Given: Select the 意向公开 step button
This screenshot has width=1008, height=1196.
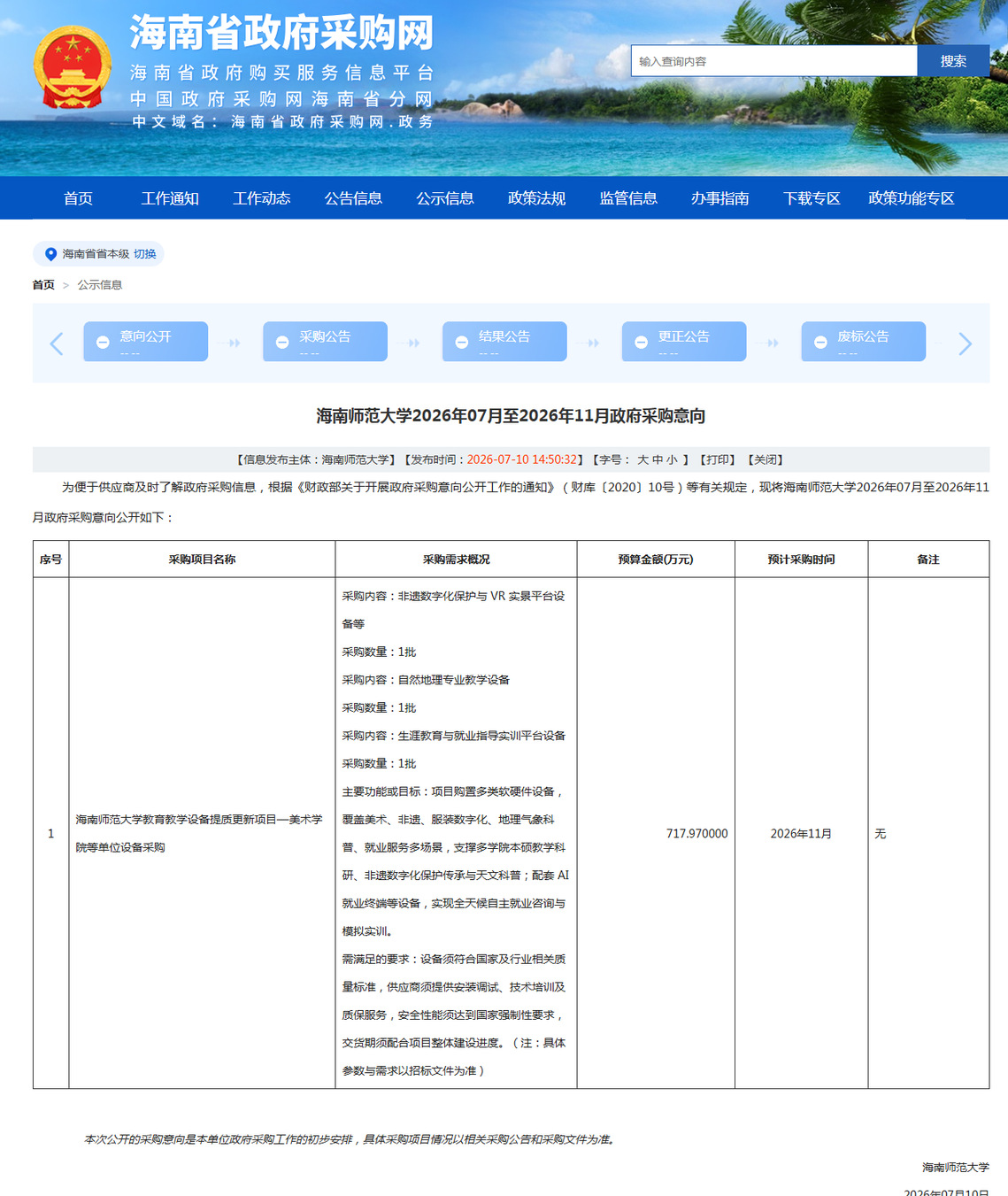Looking at the screenshot, I should [146, 342].
